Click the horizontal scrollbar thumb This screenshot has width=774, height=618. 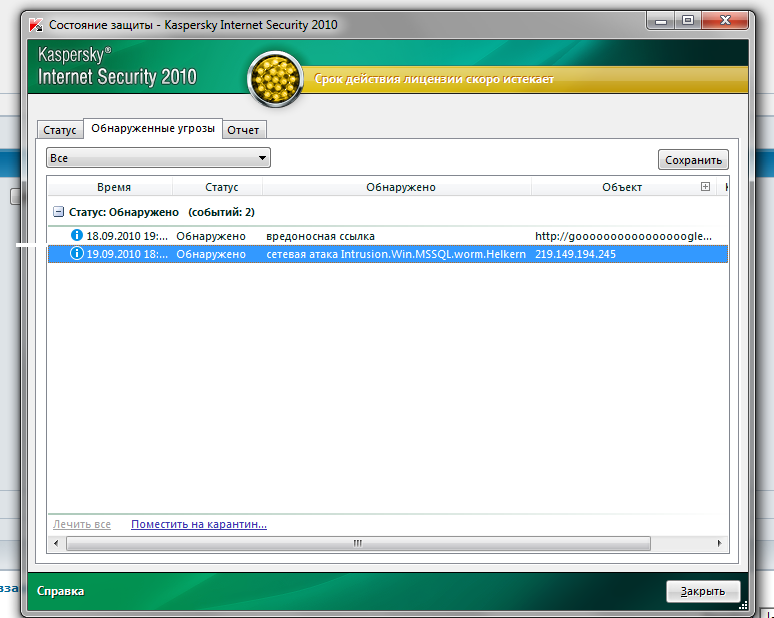coord(358,543)
